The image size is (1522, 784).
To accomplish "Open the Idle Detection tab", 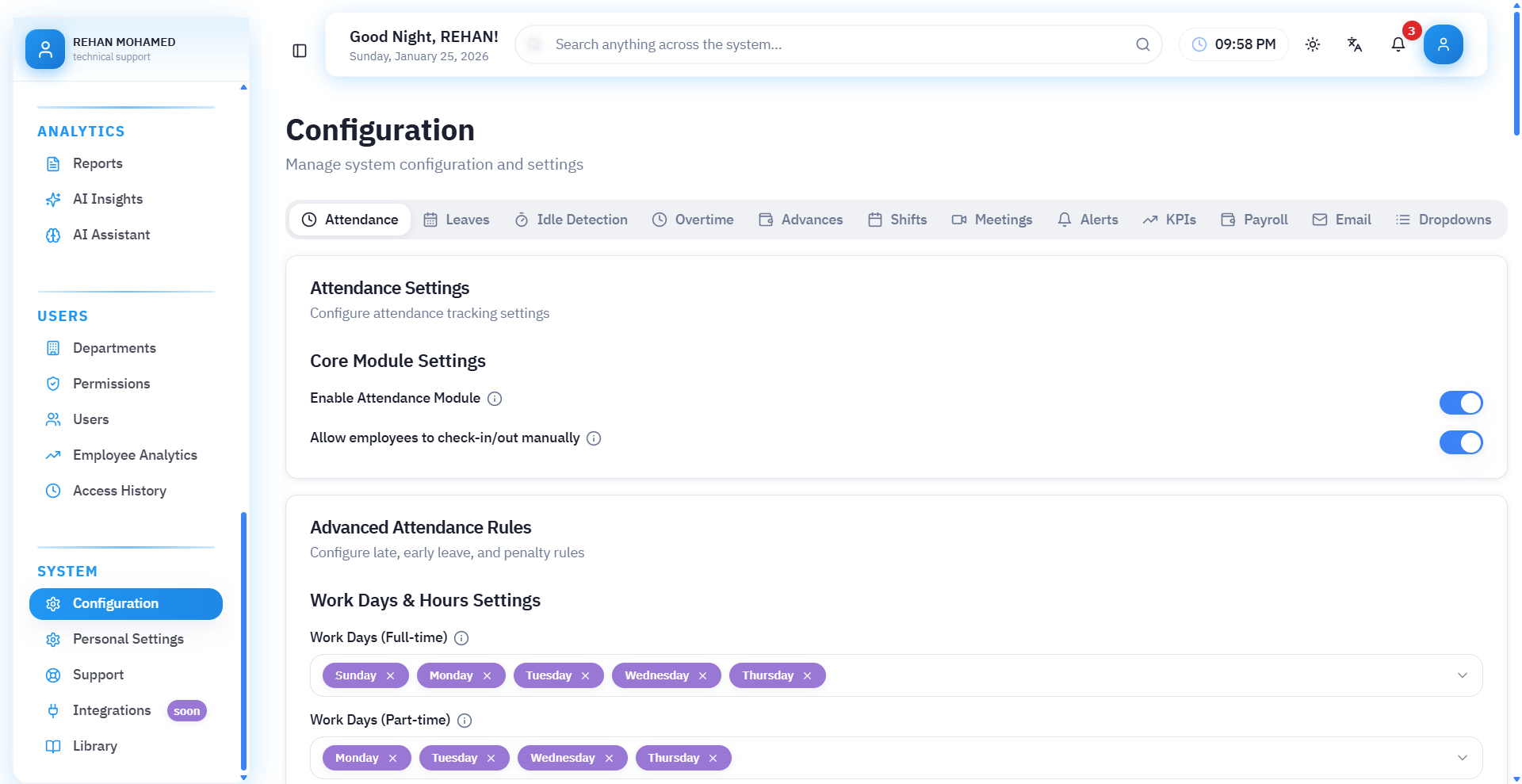I will [571, 220].
